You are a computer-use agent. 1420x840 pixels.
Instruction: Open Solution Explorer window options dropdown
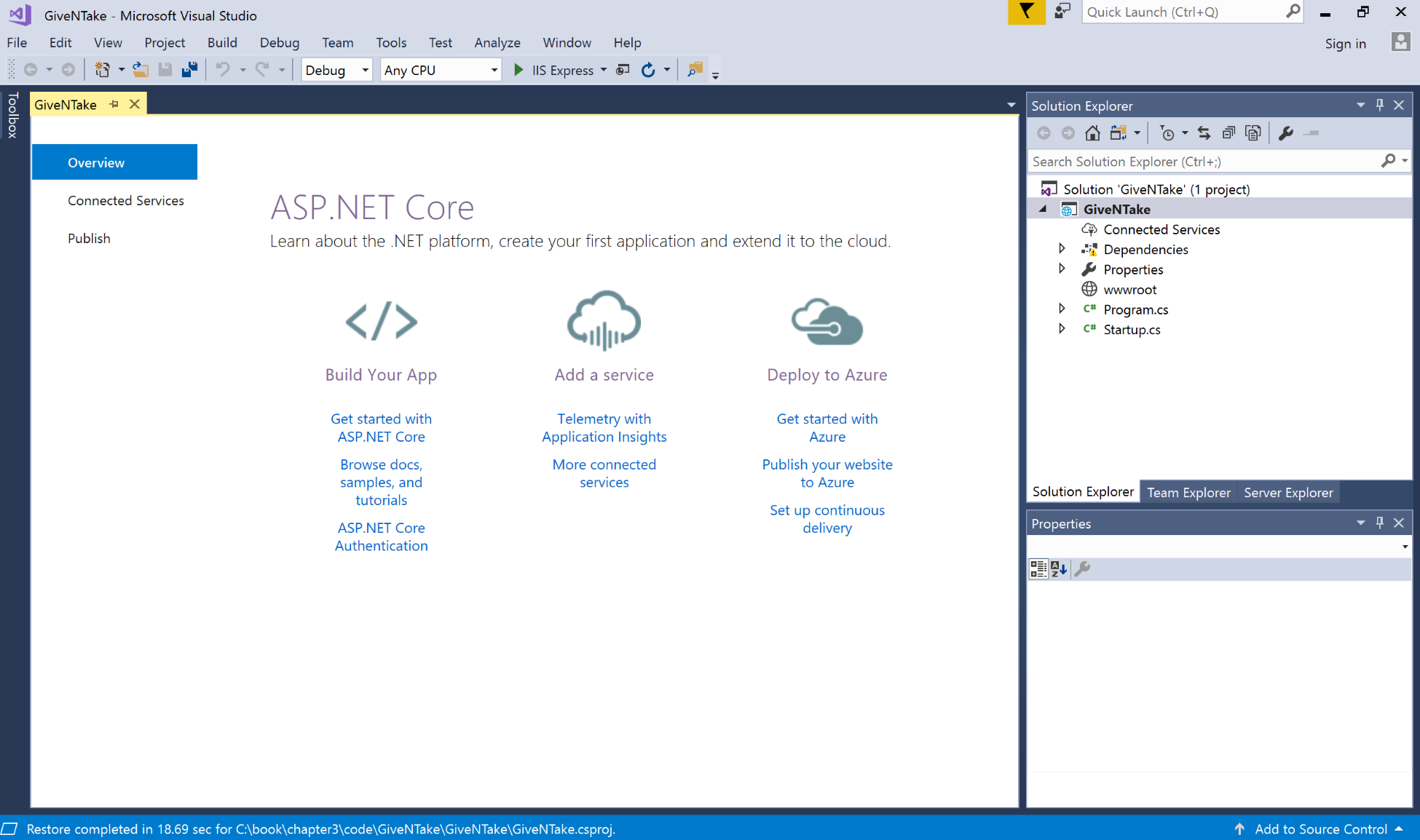pos(1360,105)
